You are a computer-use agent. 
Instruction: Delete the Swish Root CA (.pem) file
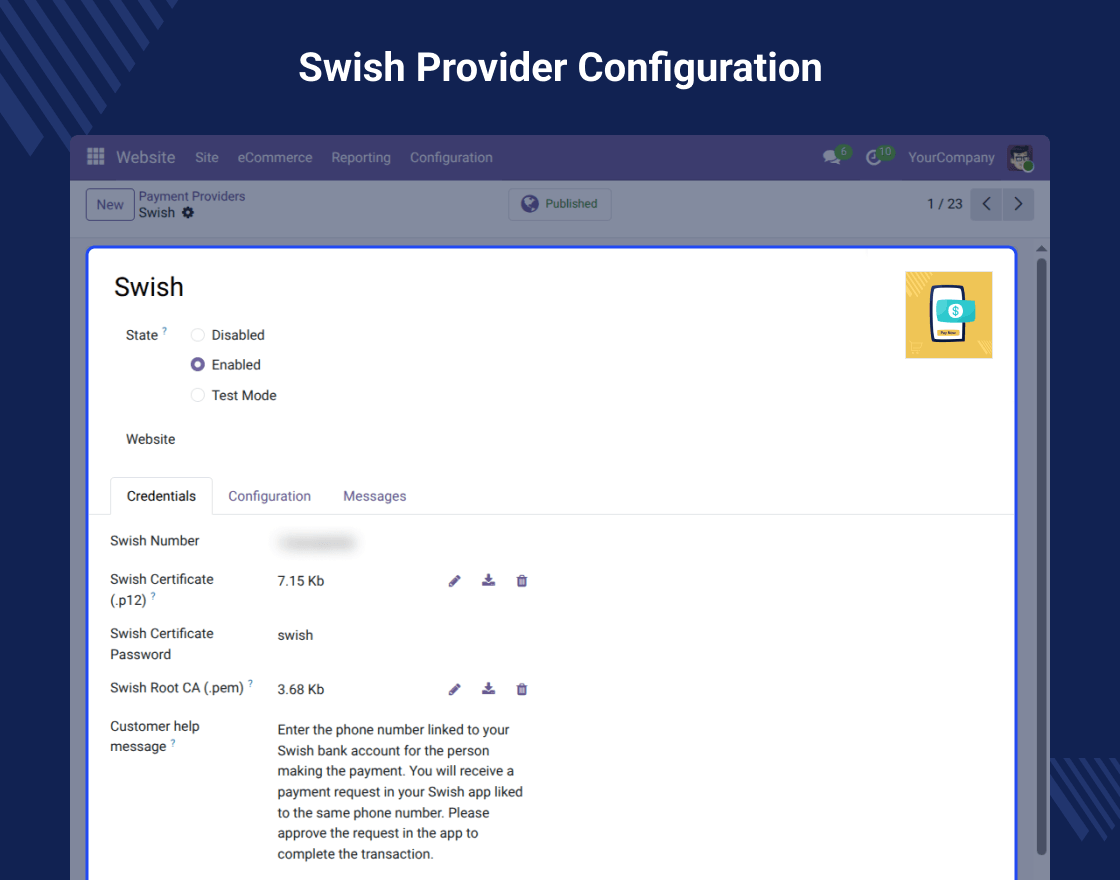tap(521, 689)
